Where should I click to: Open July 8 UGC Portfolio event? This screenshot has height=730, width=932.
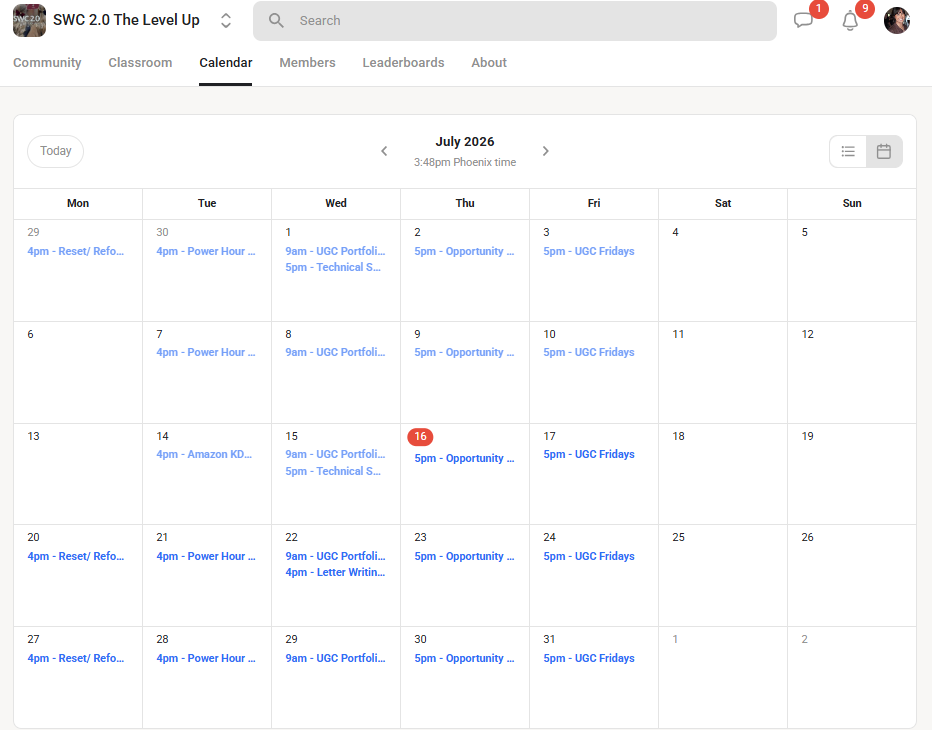[x=335, y=352]
